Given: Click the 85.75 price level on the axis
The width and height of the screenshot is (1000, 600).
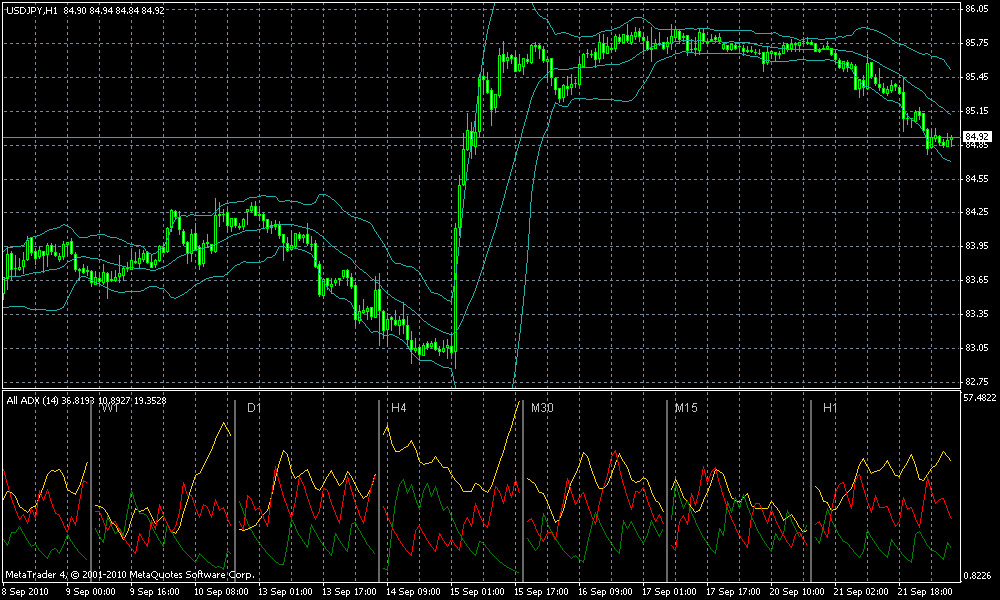Looking at the screenshot, I should pyautogui.click(x=976, y=43).
